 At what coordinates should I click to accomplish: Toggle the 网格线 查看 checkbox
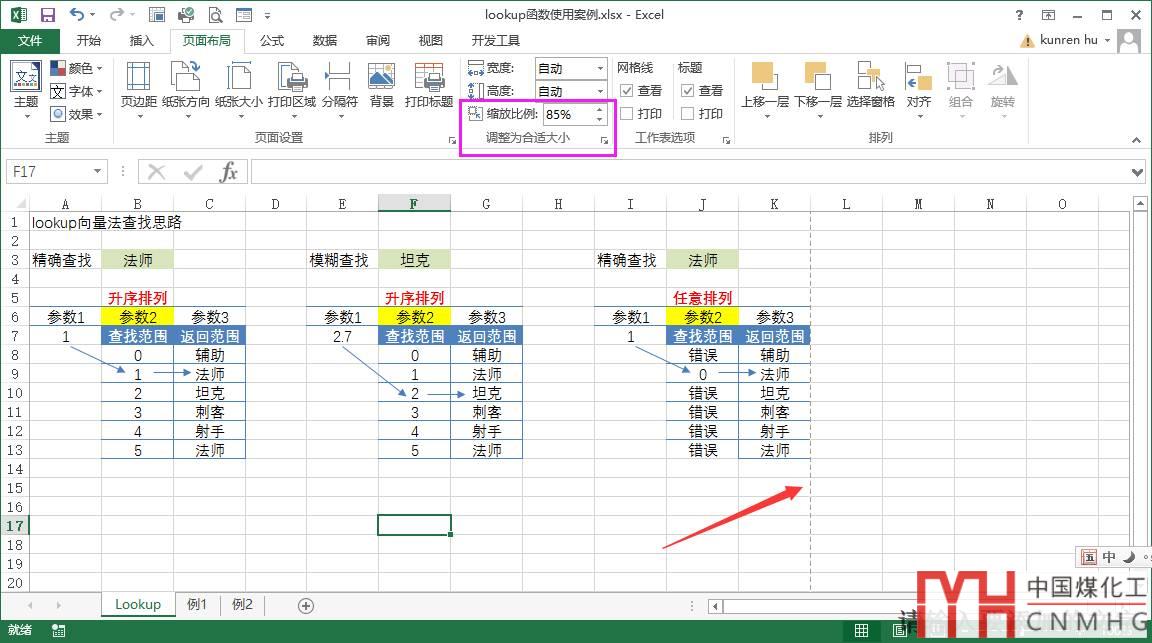pos(627,91)
